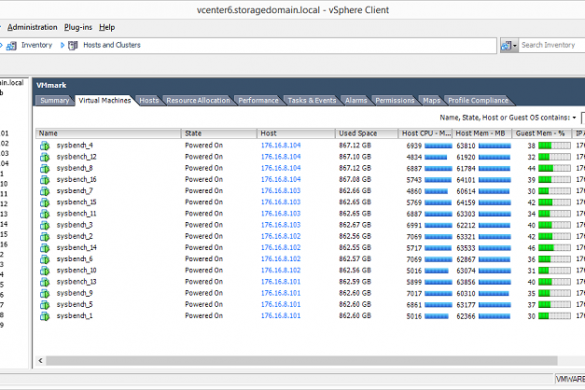Image resolution: width=585 pixels, height=390 pixels.
Task: Click the horizontal scrollbar left arrow
Action: [40, 361]
